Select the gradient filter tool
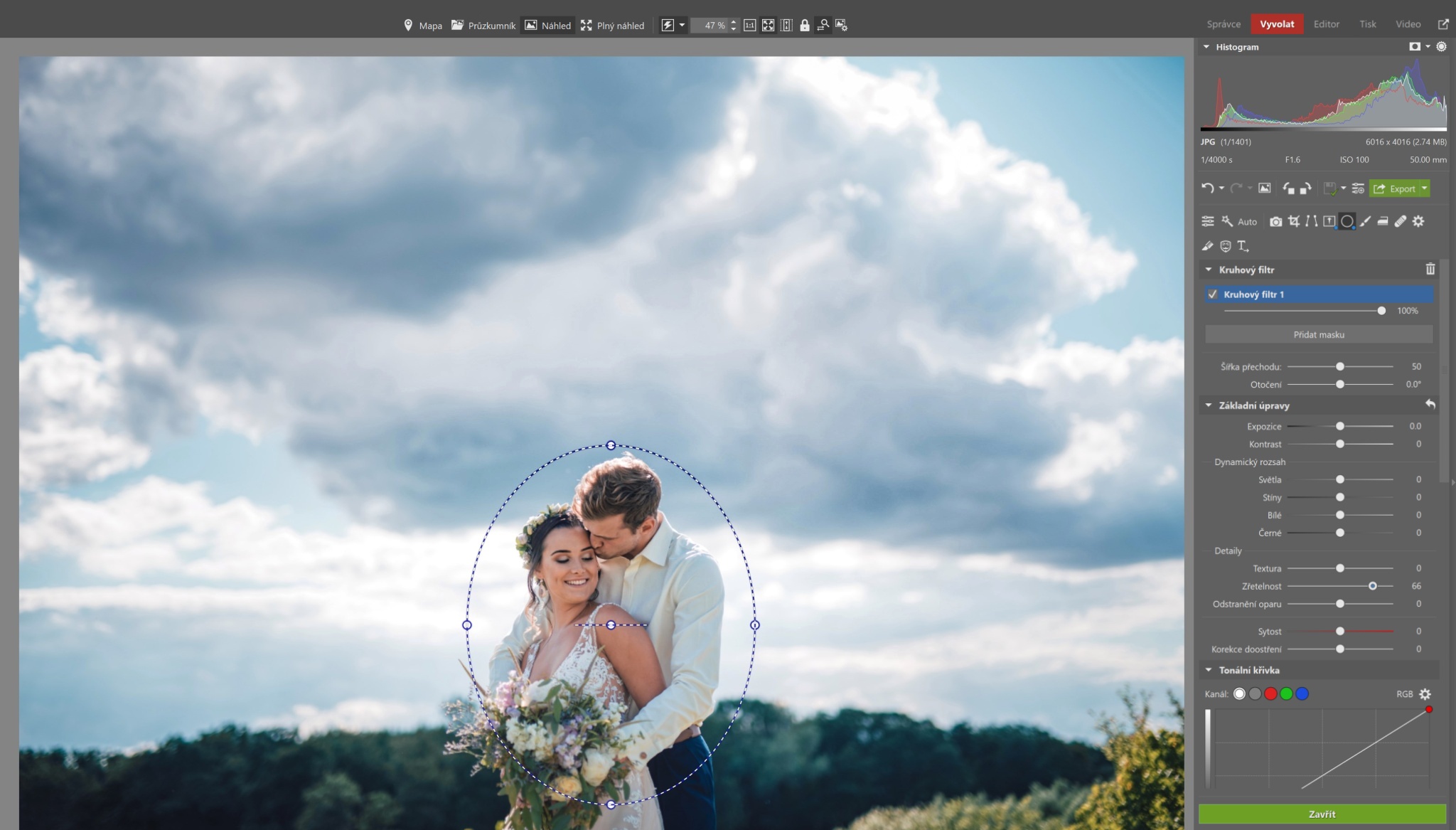1456x830 pixels. coord(1329,221)
